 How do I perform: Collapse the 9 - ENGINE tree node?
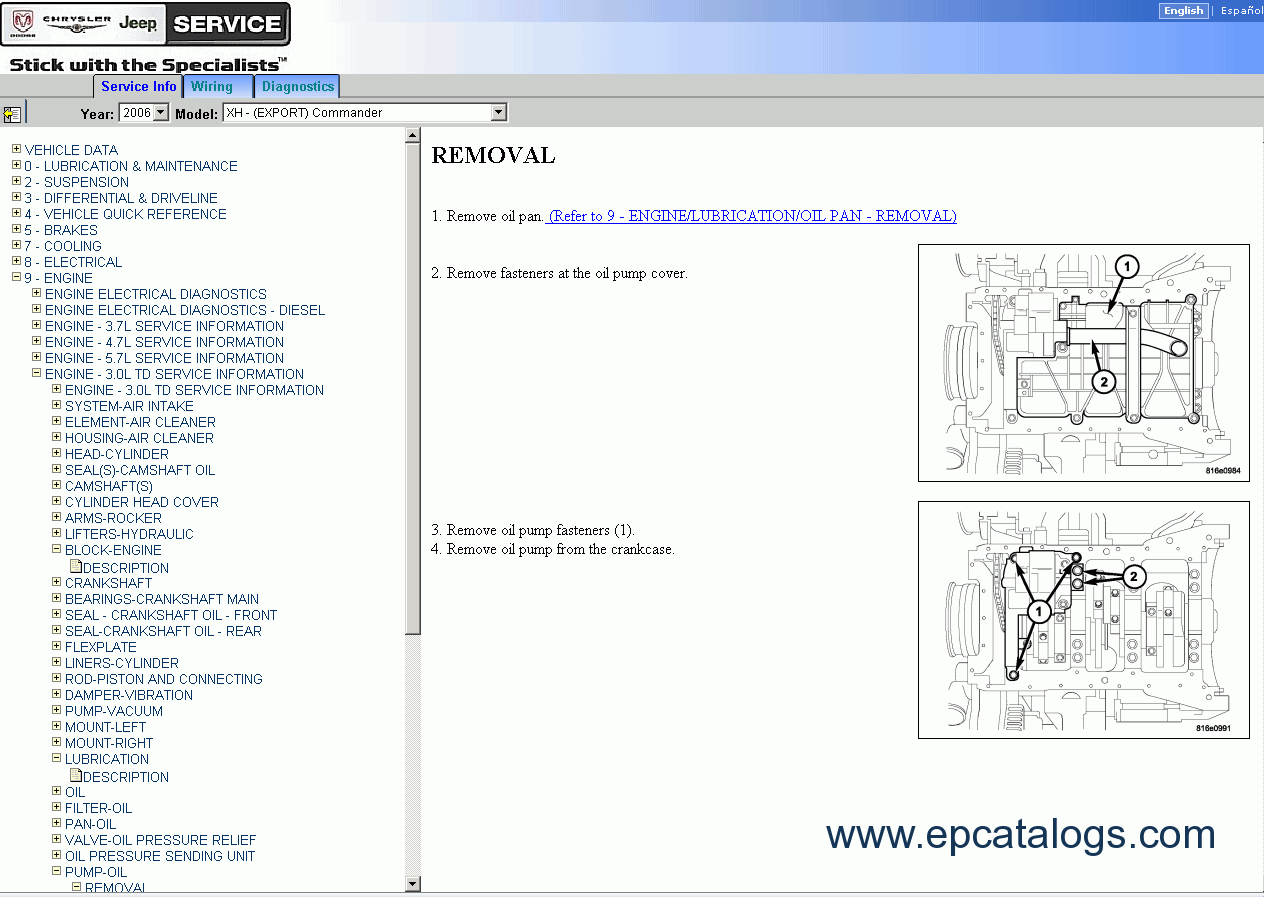click(16, 278)
